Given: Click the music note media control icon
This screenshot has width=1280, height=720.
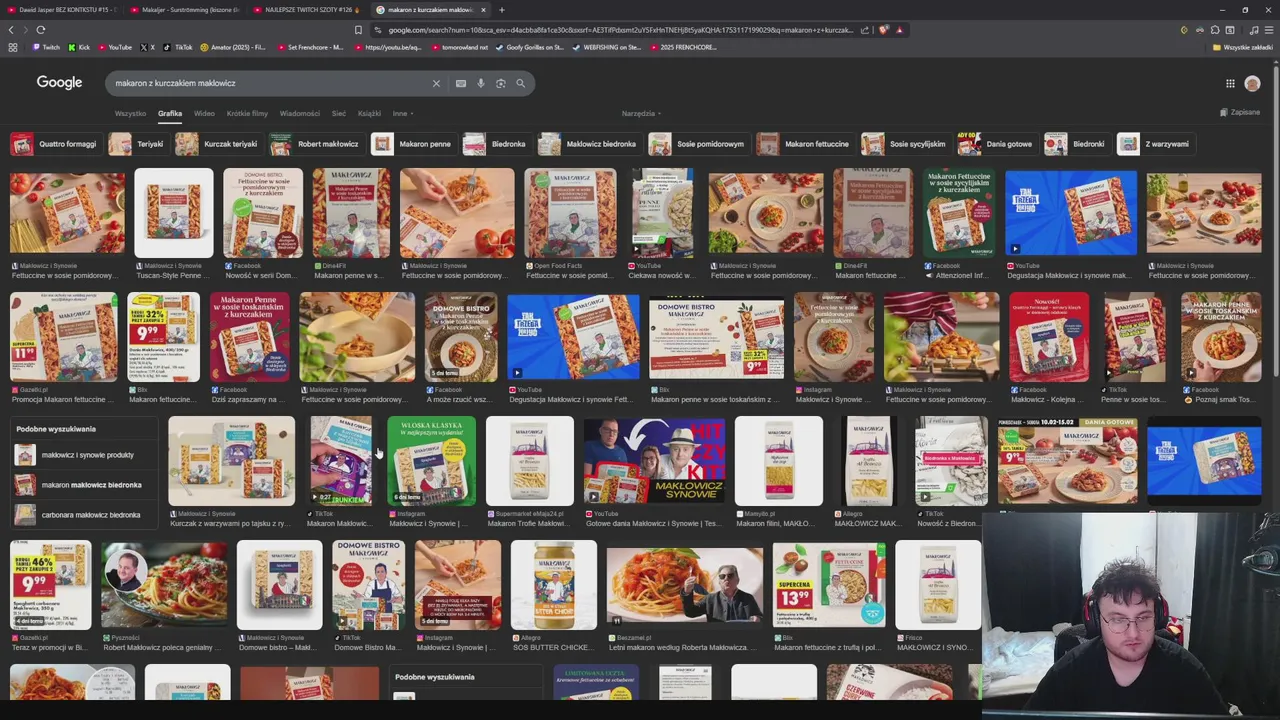Looking at the screenshot, I should 1253,30.
